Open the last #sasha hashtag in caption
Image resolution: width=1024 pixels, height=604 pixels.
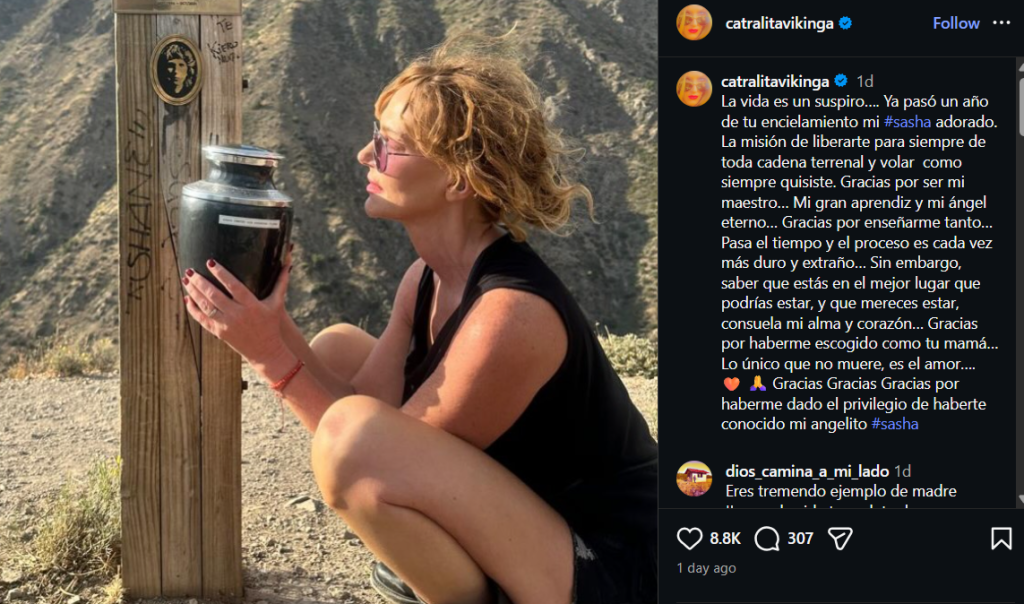(895, 424)
